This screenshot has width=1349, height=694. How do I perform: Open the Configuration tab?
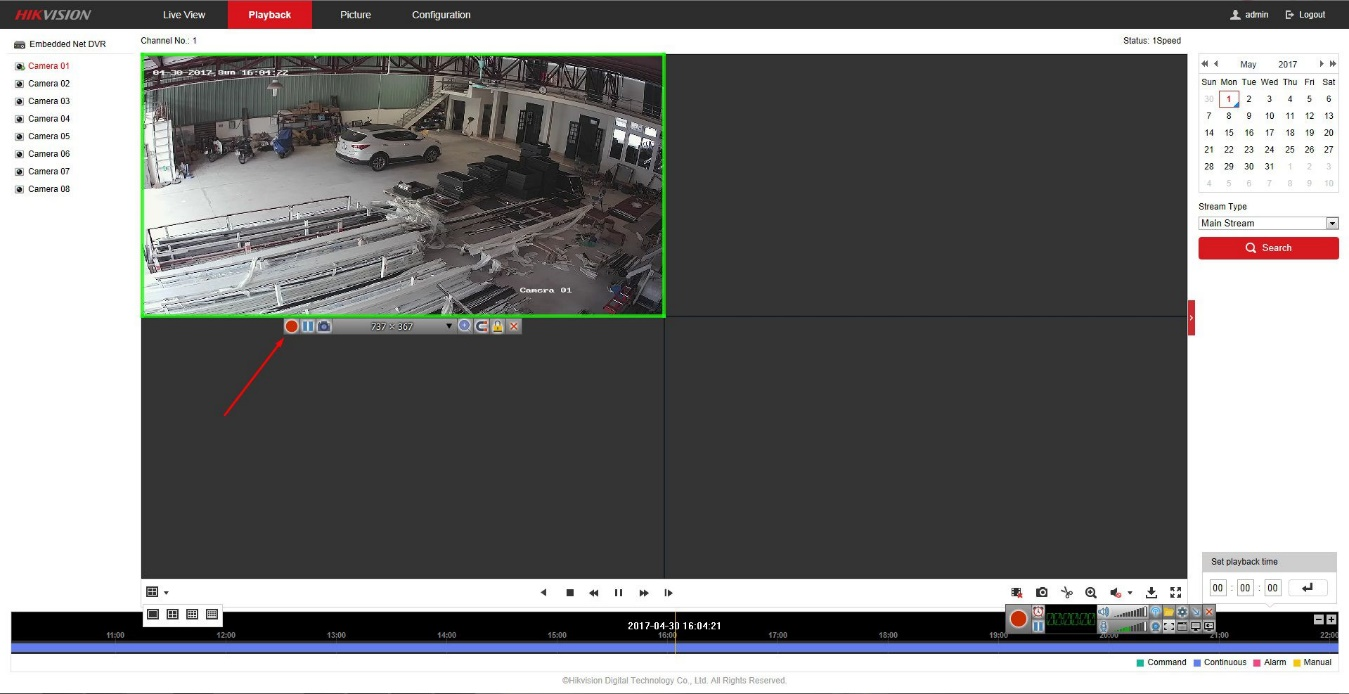[x=441, y=15]
